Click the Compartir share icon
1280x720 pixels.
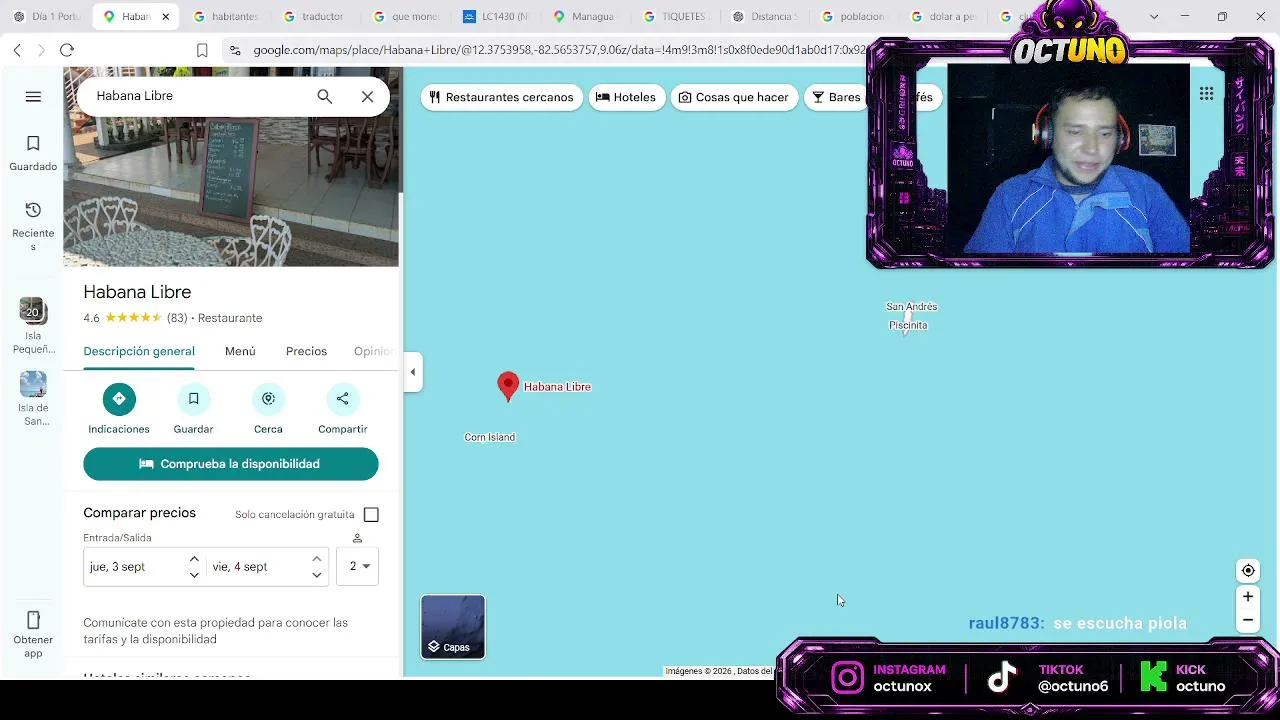tap(342, 399)
